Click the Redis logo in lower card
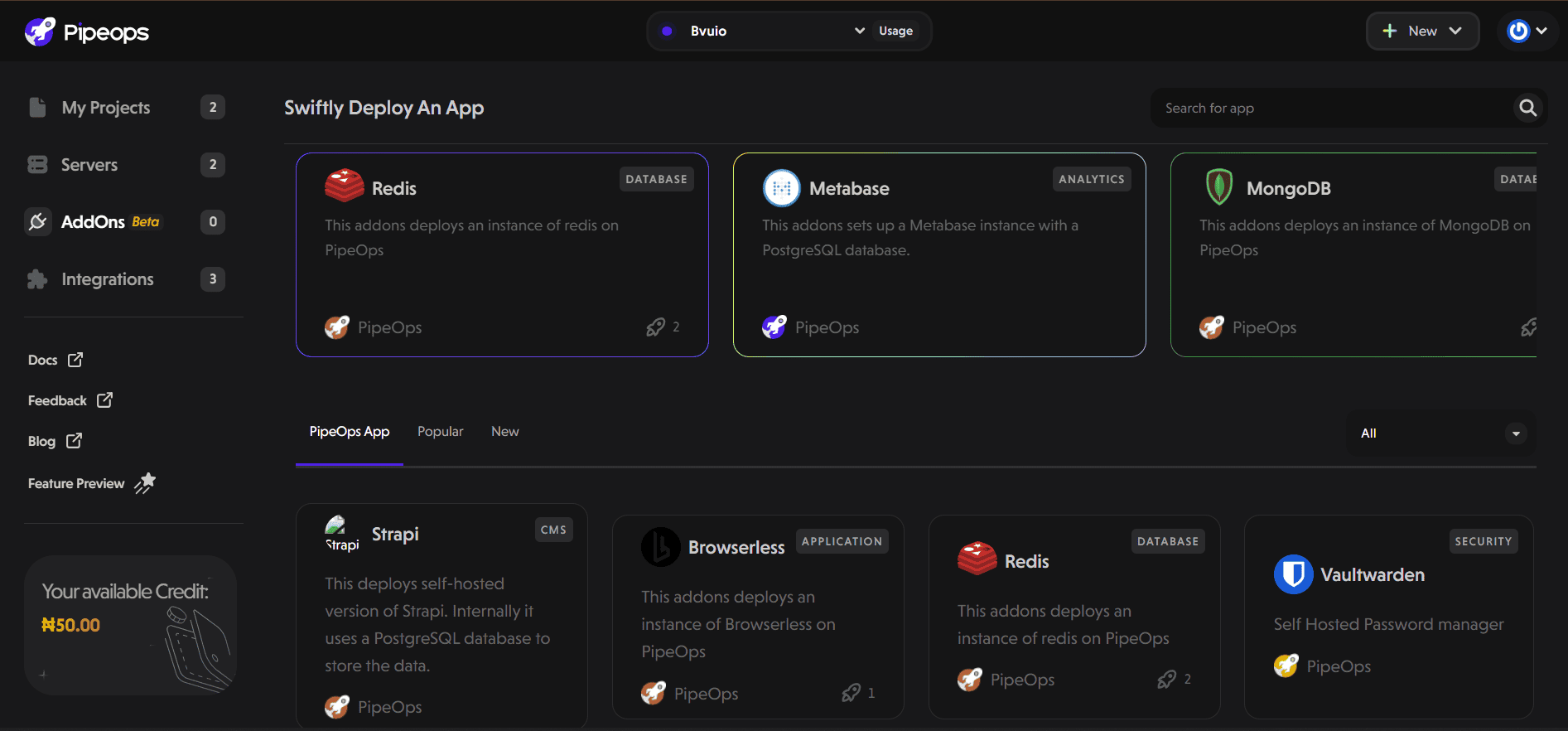Screen dimensions: 1568x731 tap(977, 559)
